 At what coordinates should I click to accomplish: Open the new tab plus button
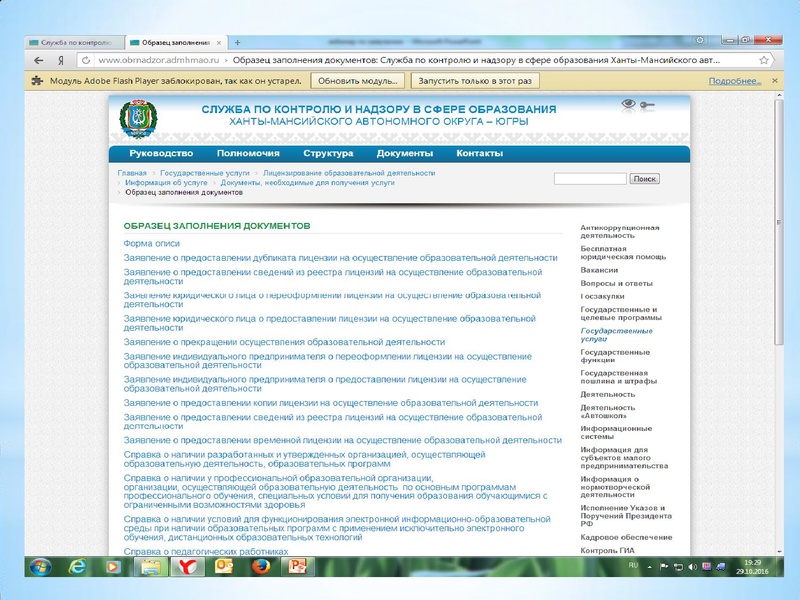coord(237,43)
